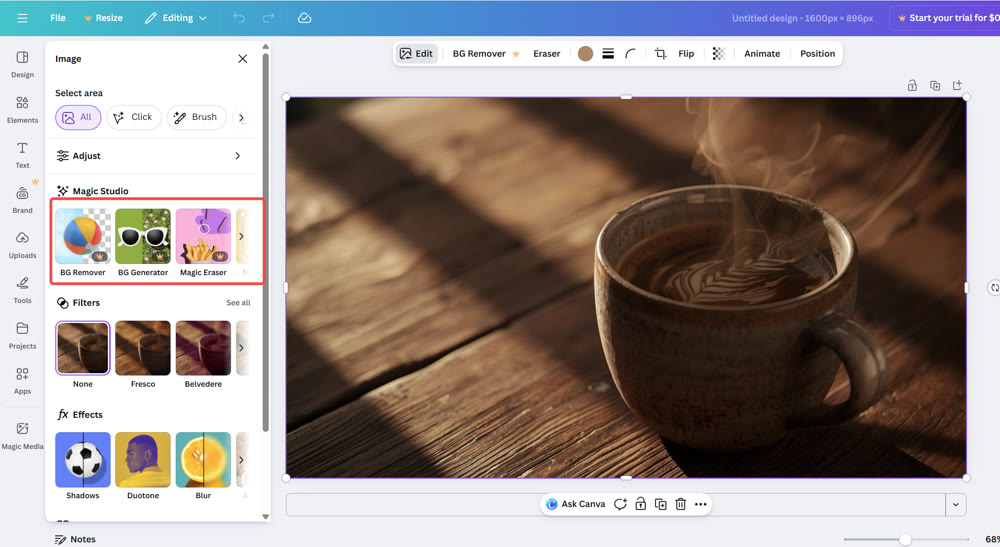Redo the last action
The width and height of the screenshot is (1000, 547).
pyautogui.click(x=268, y=18)
